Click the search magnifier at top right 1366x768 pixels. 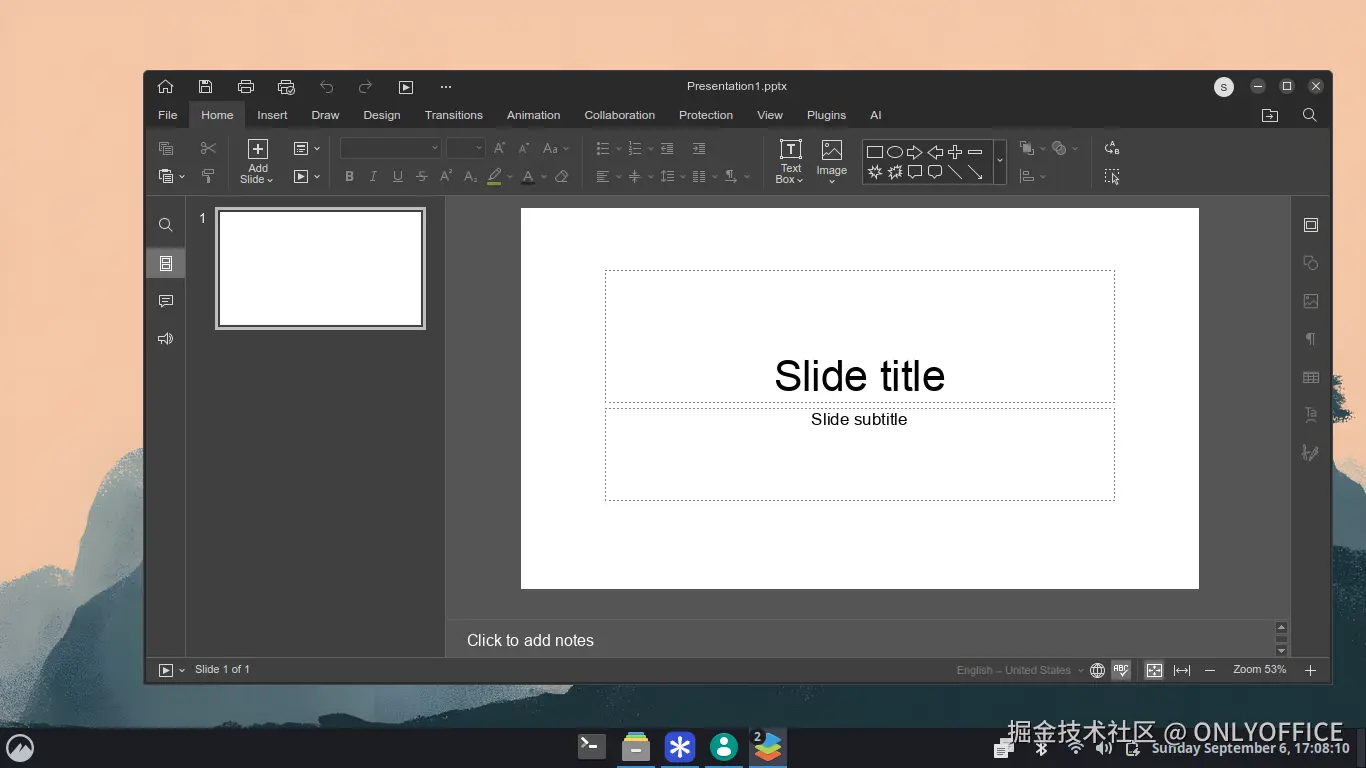click(1310, 115)
